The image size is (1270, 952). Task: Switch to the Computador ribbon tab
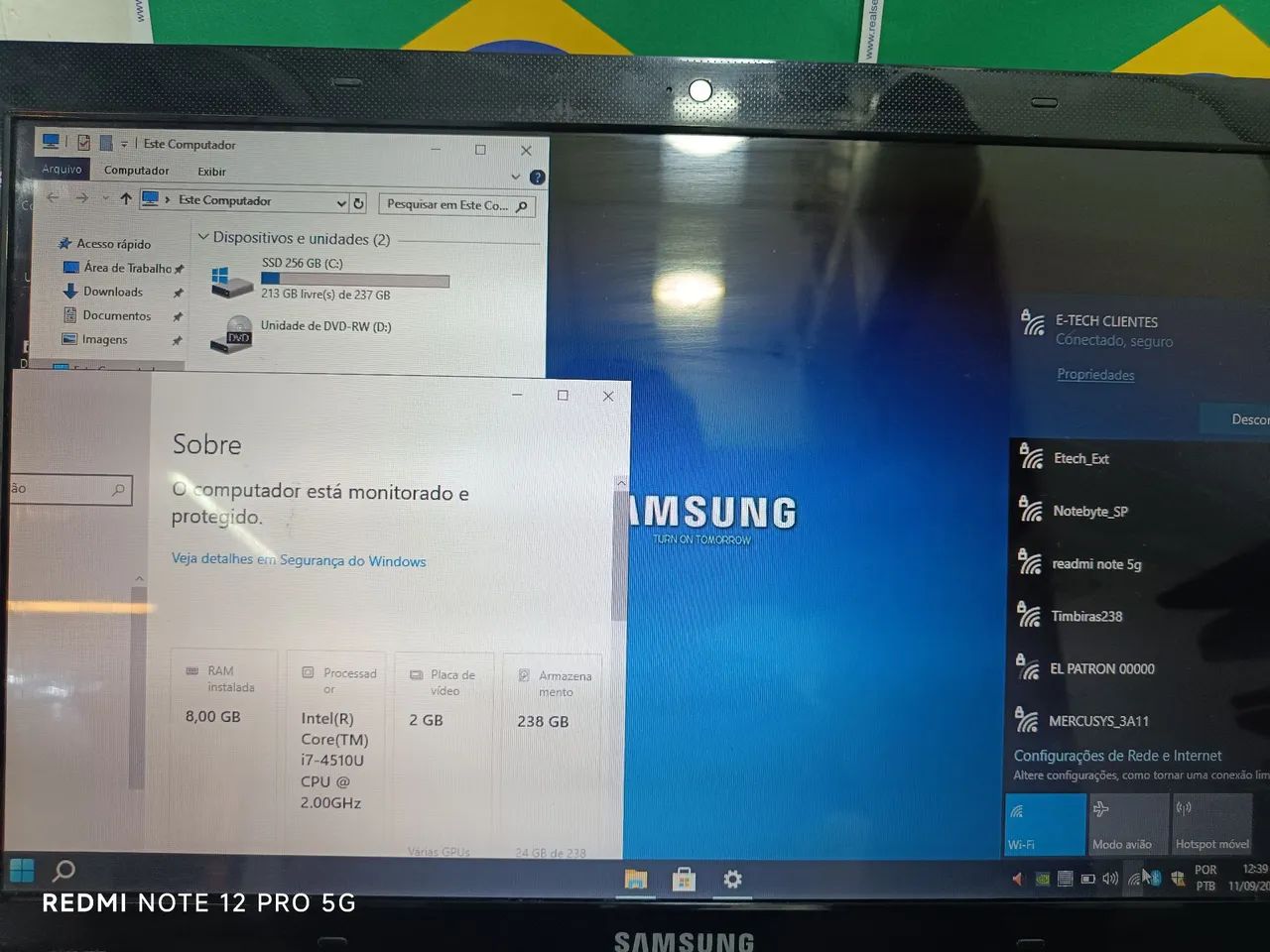pyautogui.click(x=136, y=171)
